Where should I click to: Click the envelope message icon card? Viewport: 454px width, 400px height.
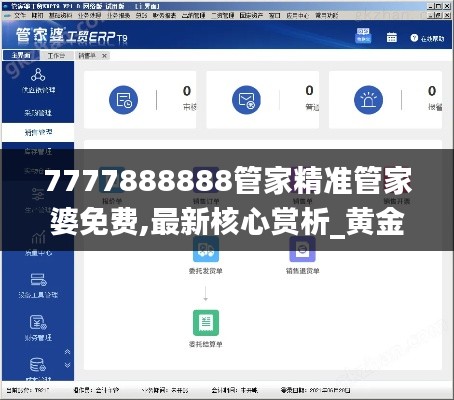click(x=246, y=100)
